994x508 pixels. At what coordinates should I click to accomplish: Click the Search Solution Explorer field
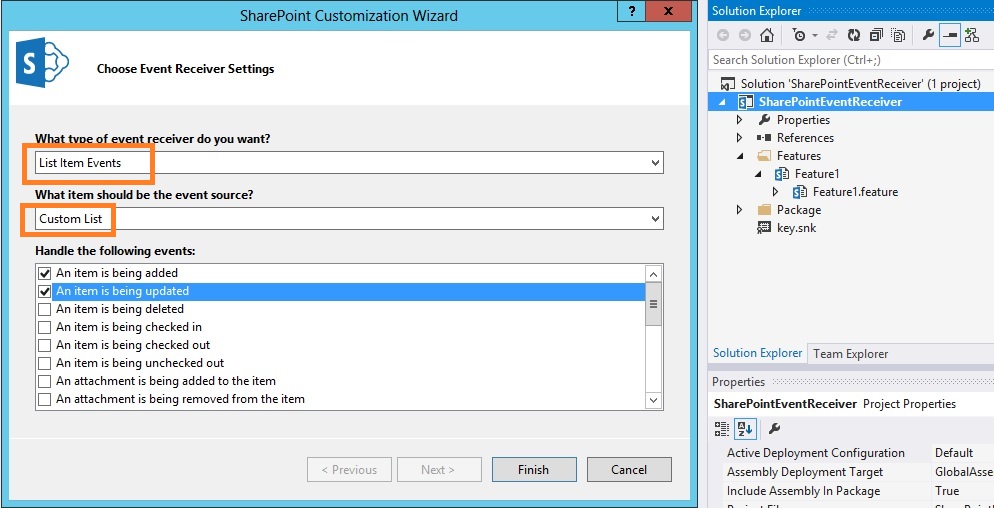[x=851, y=60]
